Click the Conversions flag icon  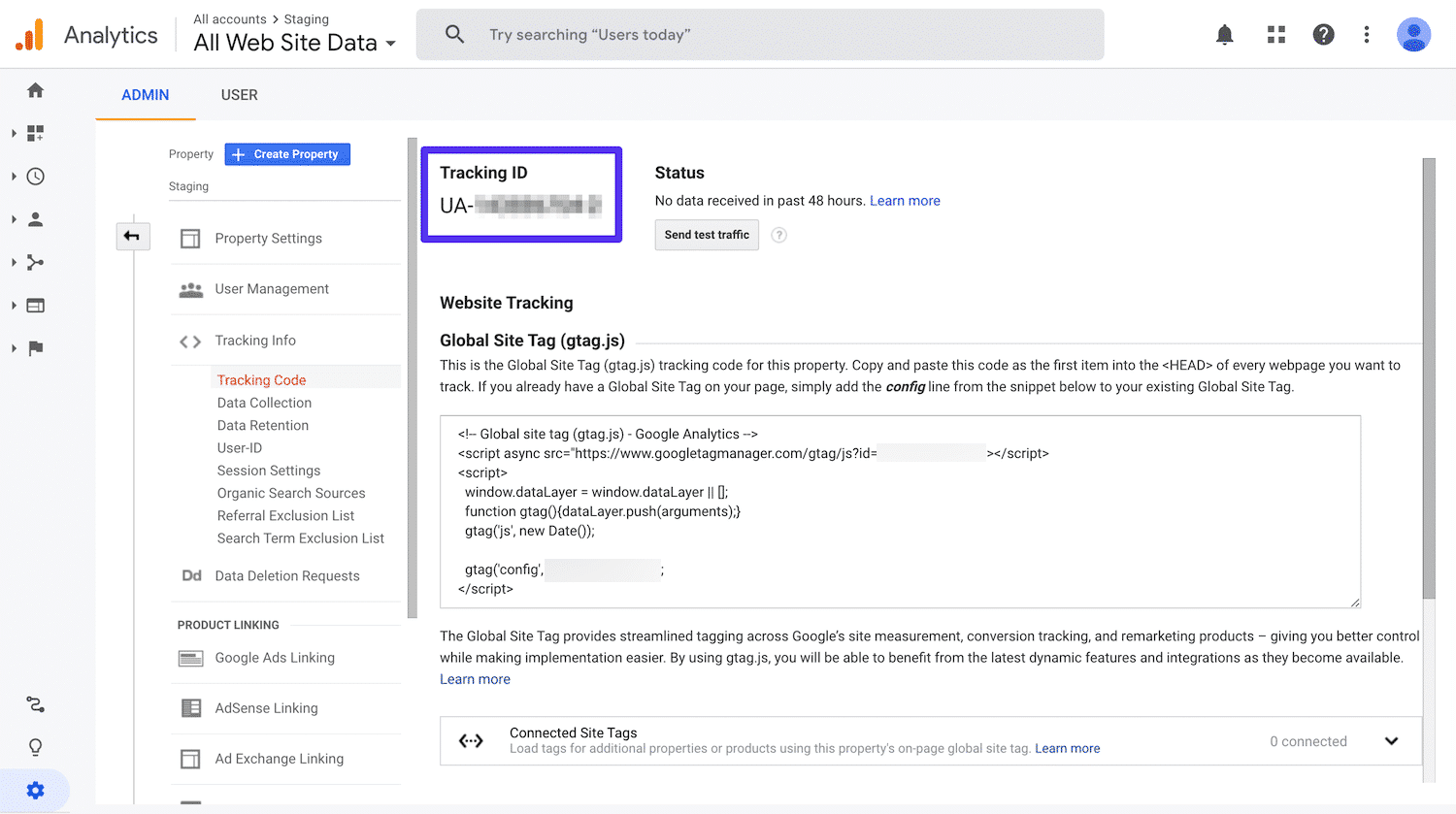(x=35, y=348)
